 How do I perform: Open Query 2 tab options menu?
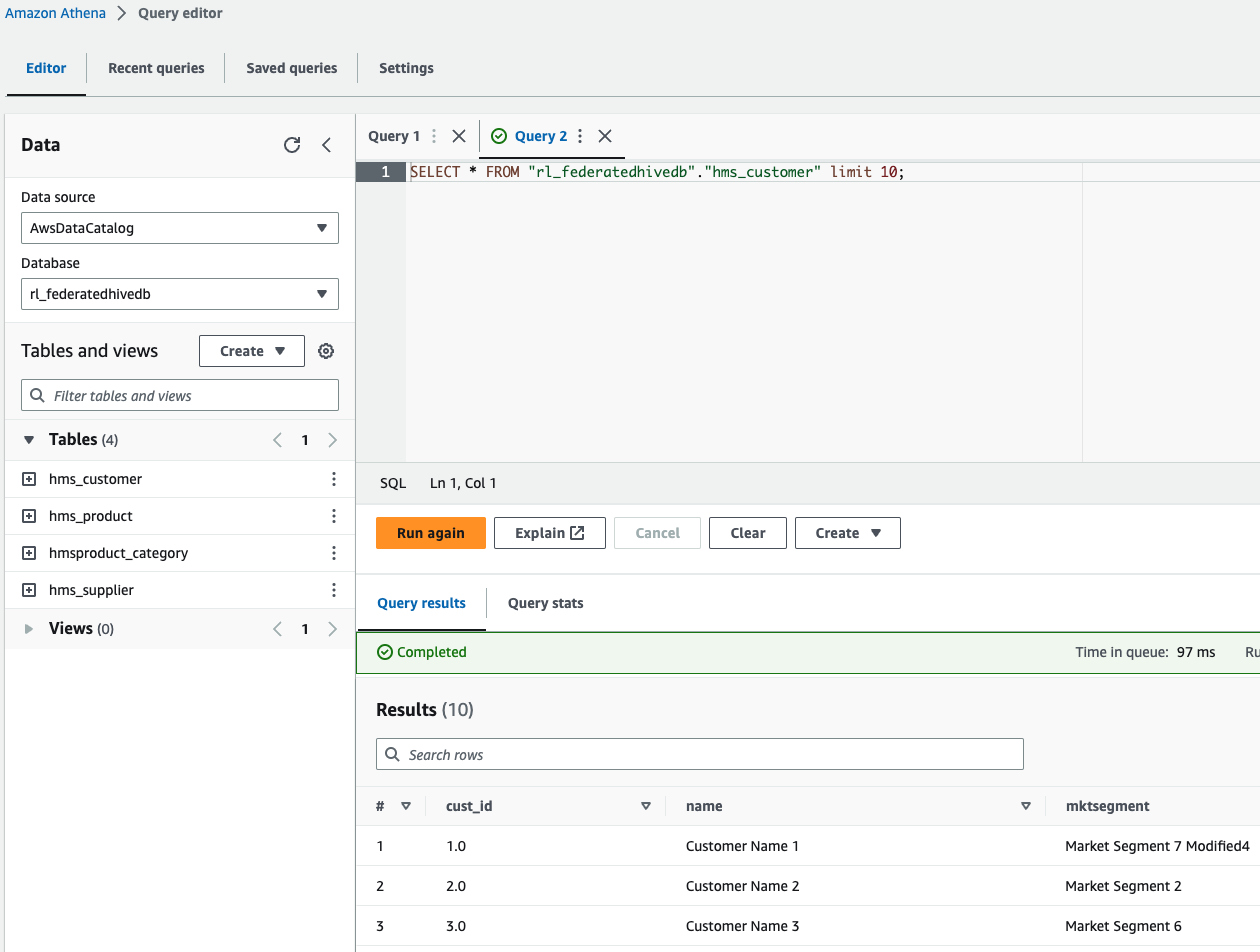(580, 136)
